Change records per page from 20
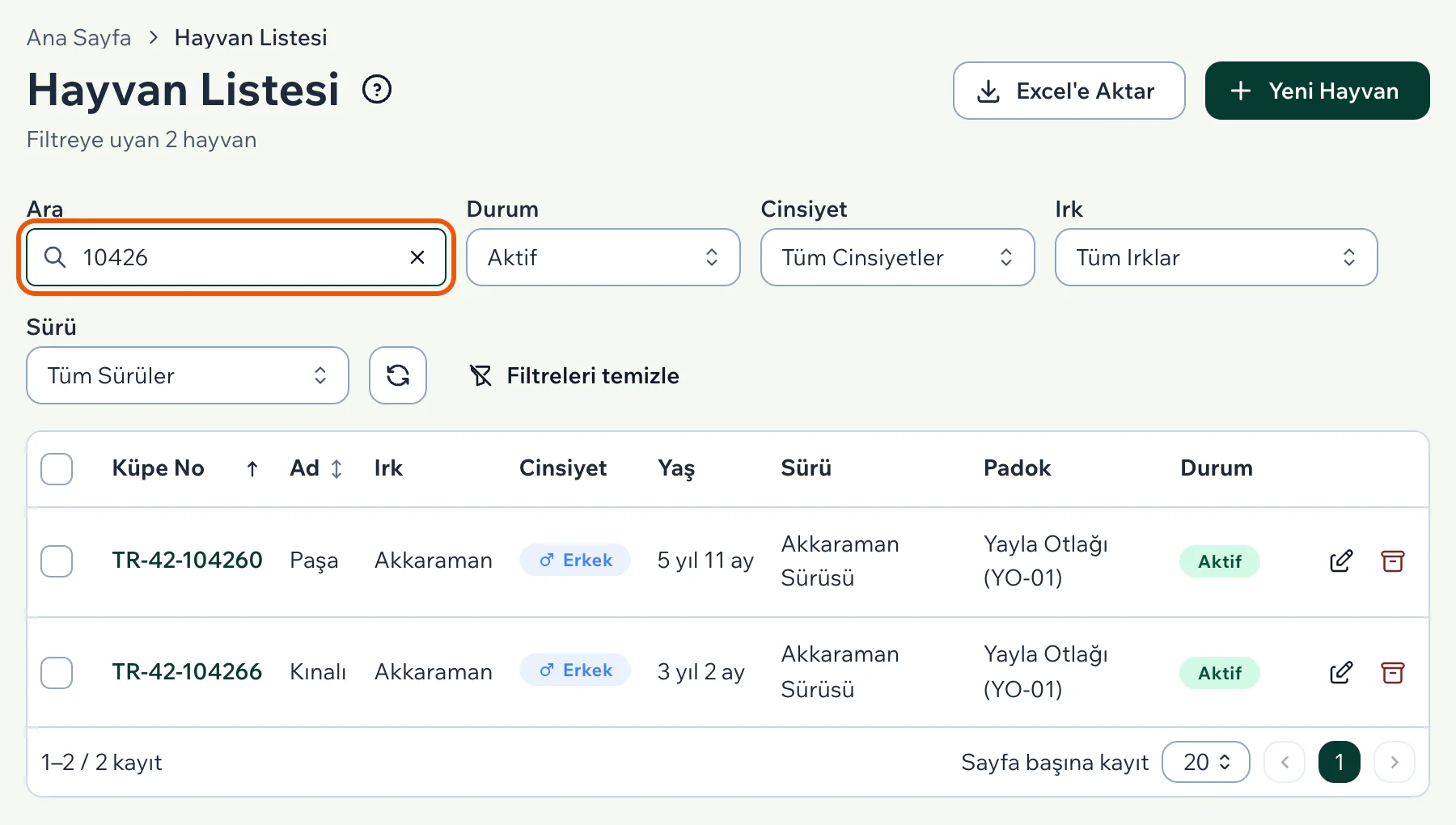Screen dimensions: 1456x825 pyautogui.click(x=1206, y=762)
